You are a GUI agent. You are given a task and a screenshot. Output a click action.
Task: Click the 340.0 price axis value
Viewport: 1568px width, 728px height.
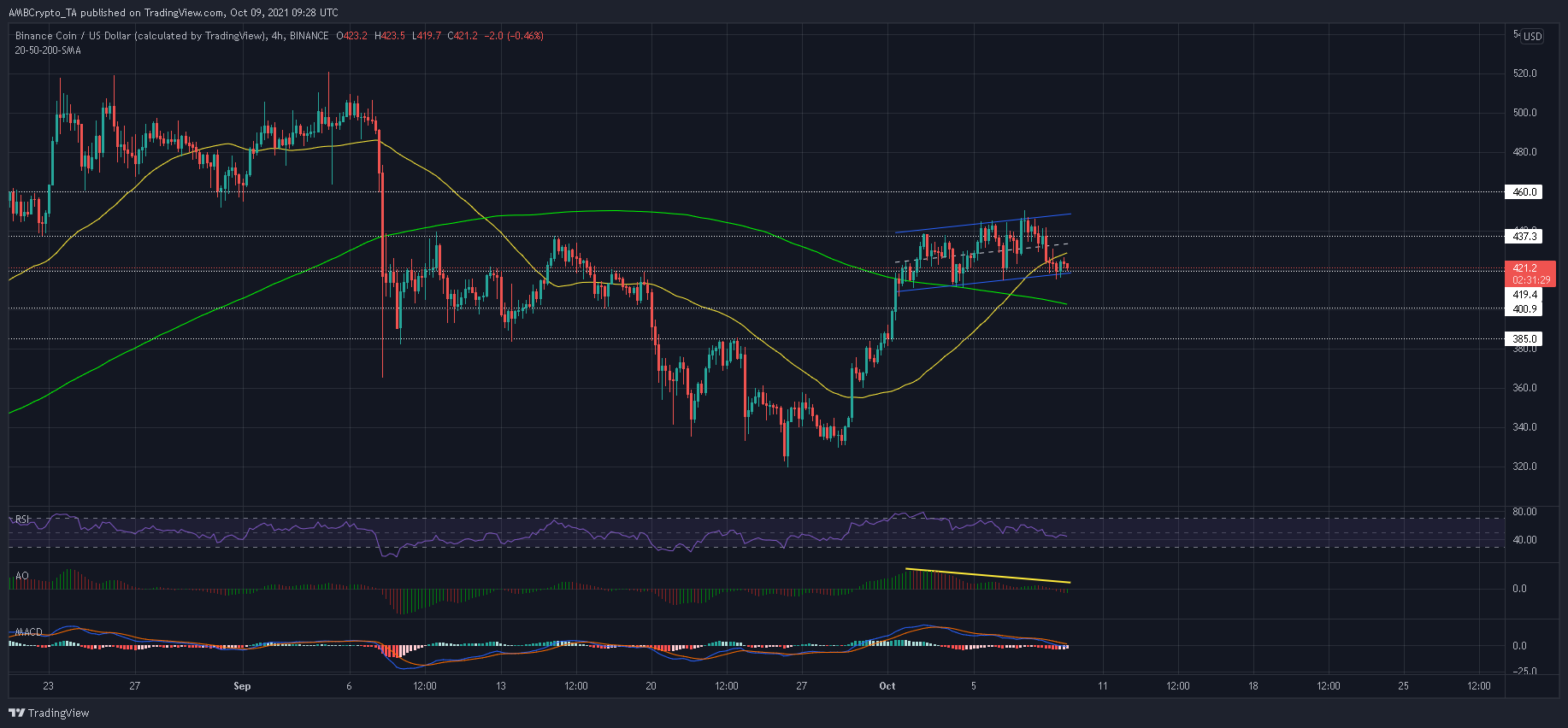pyautogui.click(x=1525, y=427)
